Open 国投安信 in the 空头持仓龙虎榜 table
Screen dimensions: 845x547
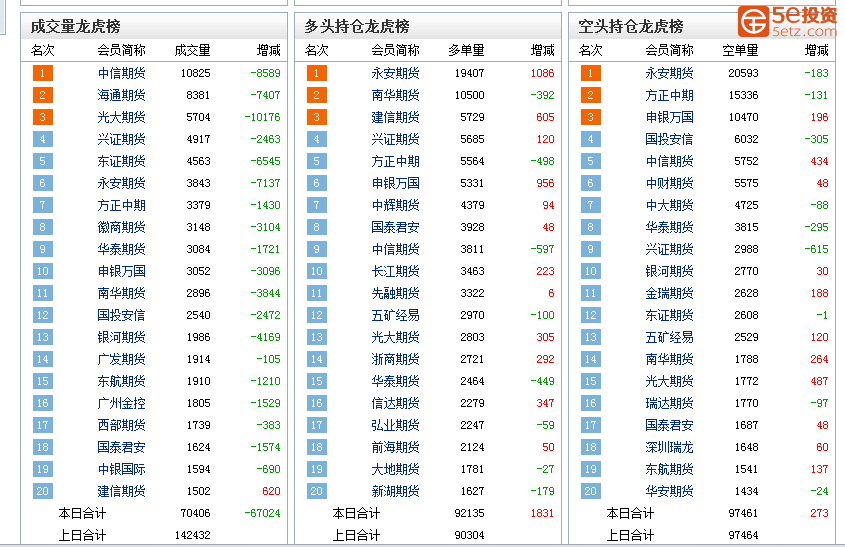click(669, 140)
